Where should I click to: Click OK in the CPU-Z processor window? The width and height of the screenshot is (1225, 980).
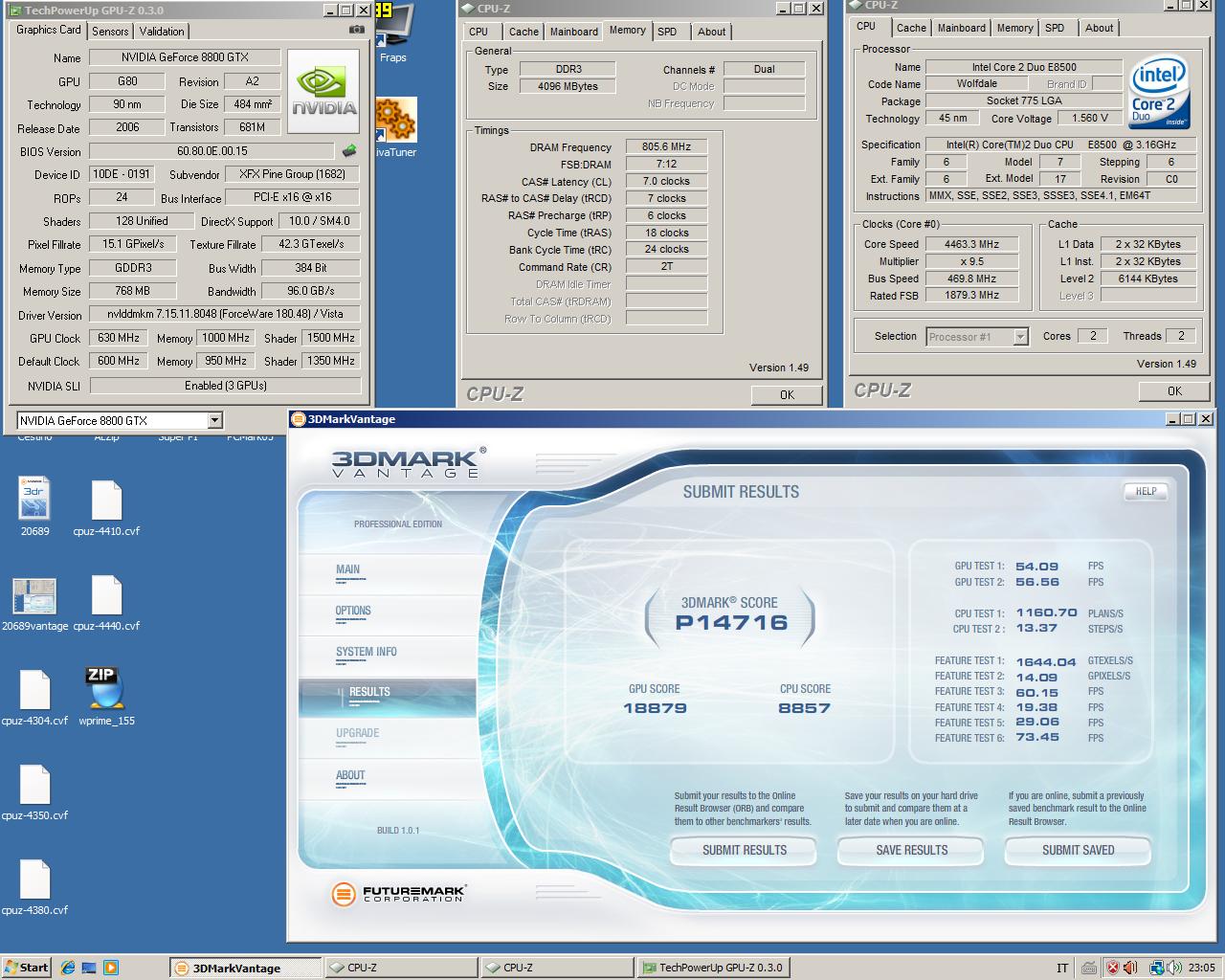(x=1173, y=390)
